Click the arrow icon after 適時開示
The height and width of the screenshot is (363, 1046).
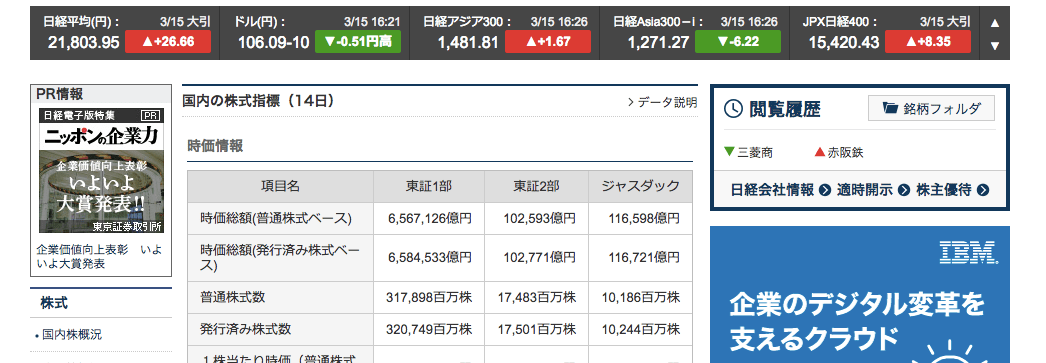(x=904, y=190)
